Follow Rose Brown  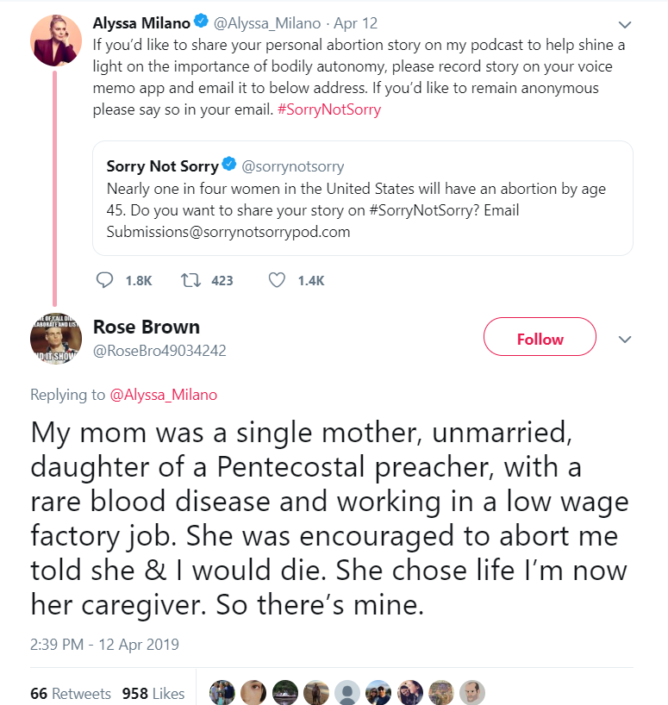tap(540, 339)
